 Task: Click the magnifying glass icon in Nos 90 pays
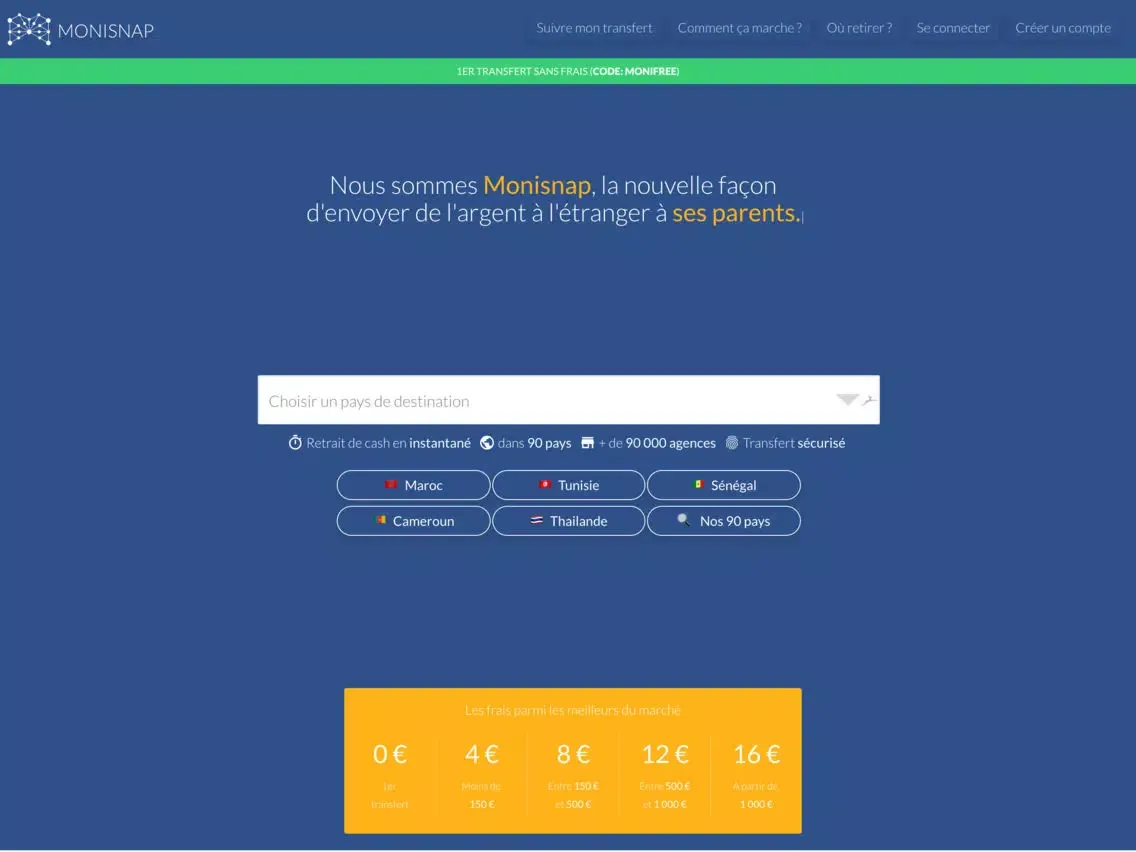(x=683, y=519)
